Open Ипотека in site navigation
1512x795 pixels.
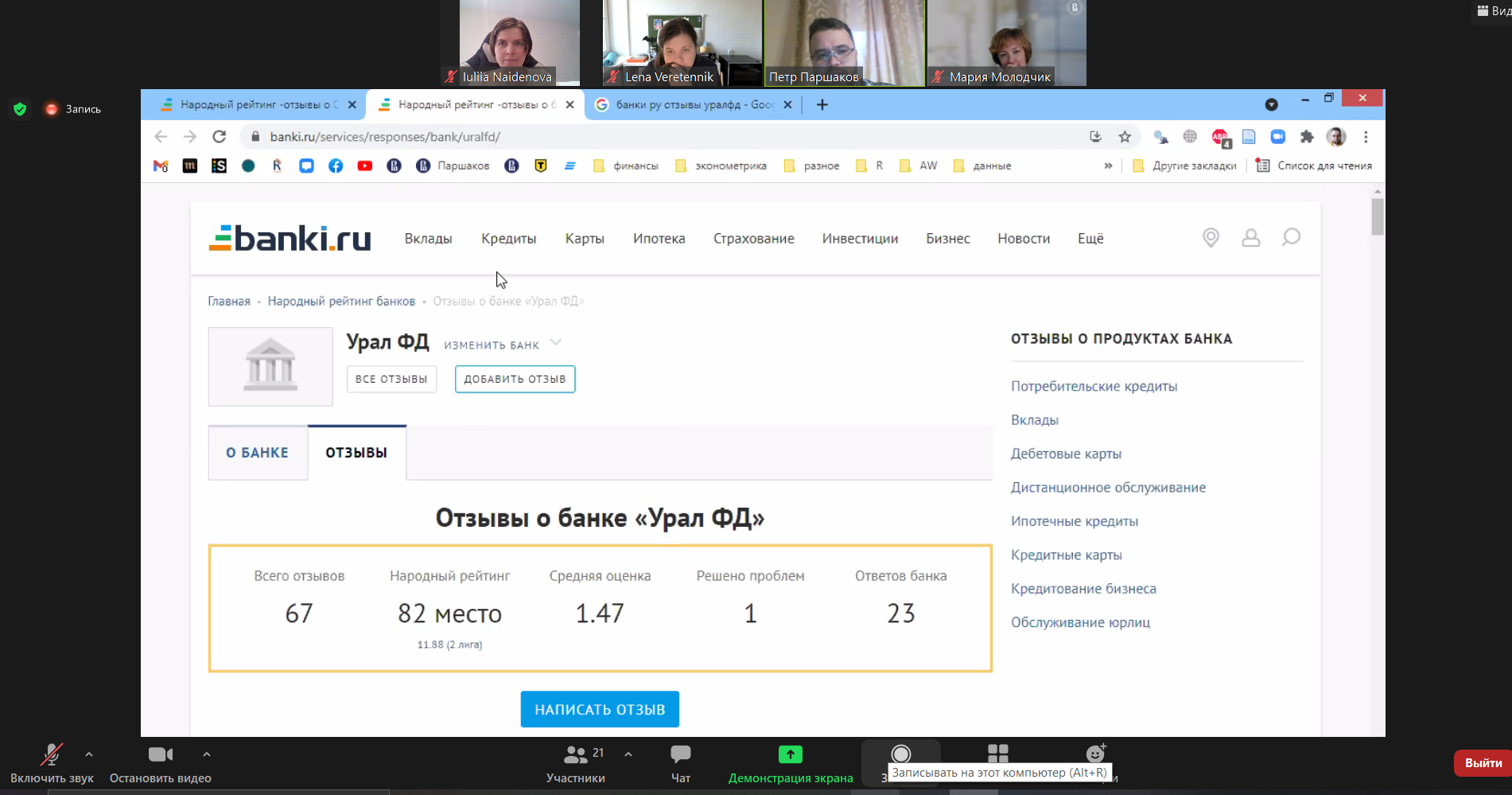point(659,239)
